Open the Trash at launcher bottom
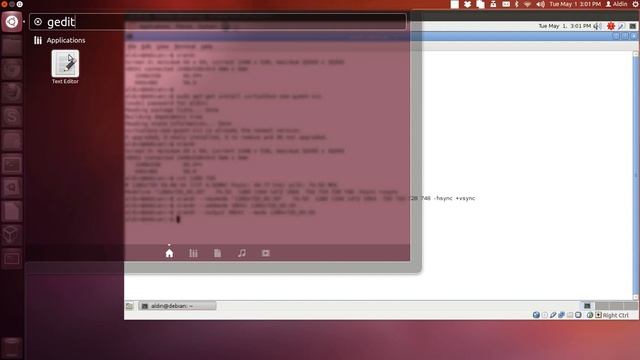 (x=11, y=347)
